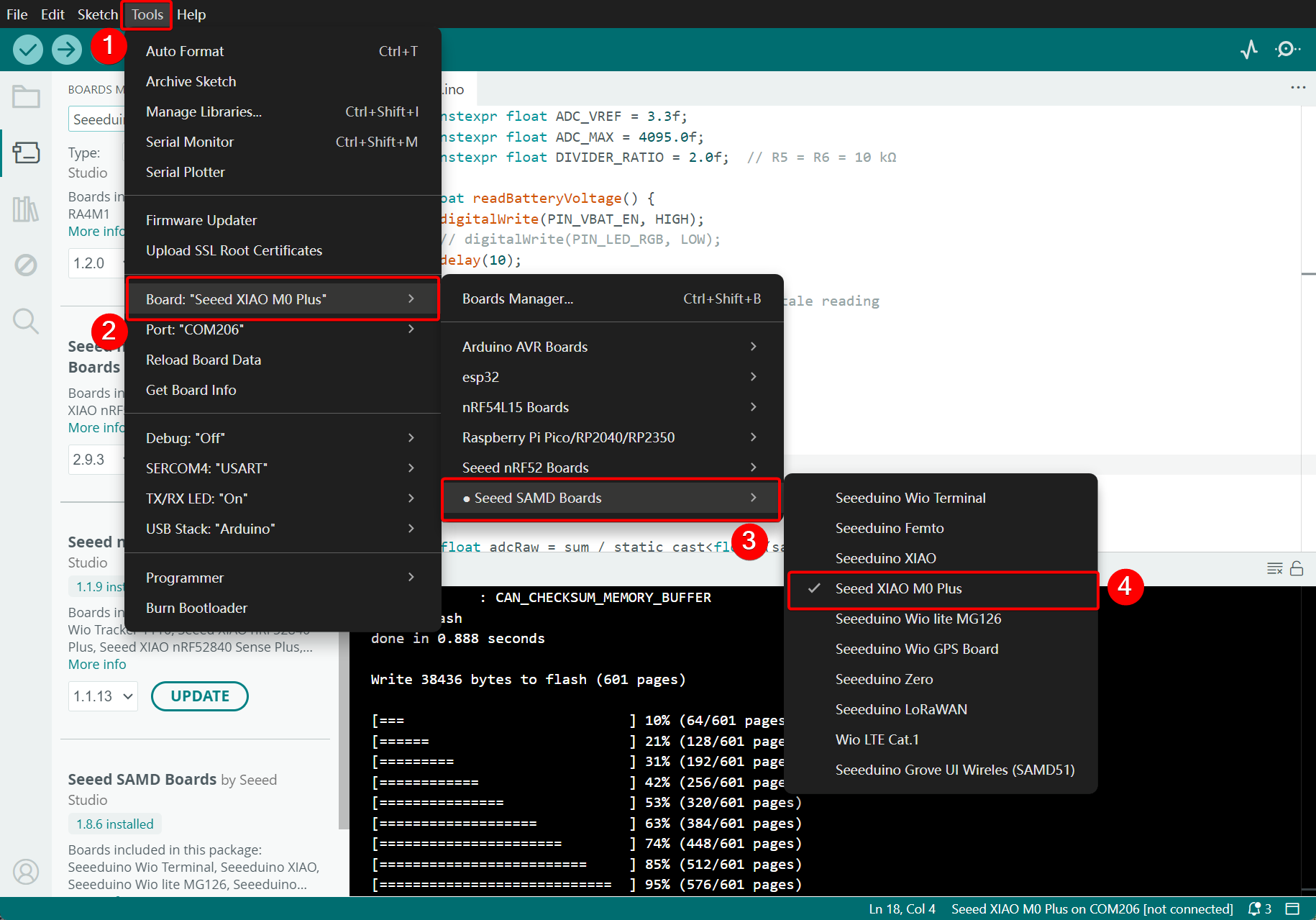Click the Upload arrow button

click(x=67, y=50)
